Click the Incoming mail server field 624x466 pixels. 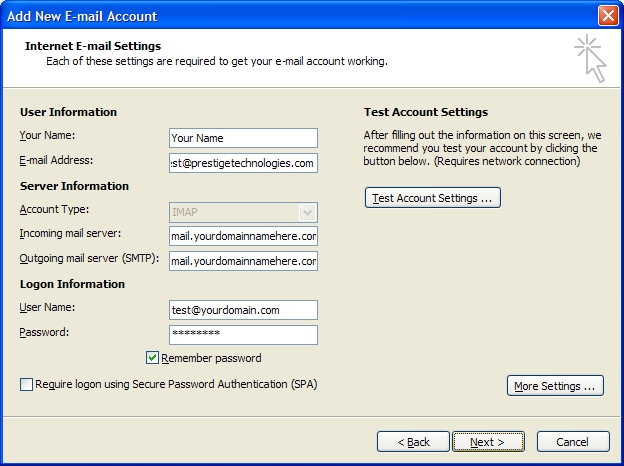[x=243, y=236]
